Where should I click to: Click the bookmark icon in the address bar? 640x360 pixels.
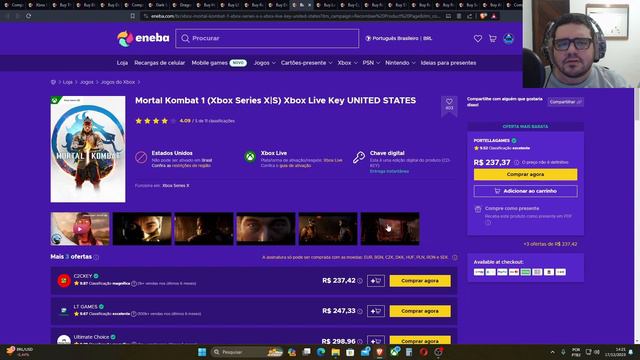133,16
